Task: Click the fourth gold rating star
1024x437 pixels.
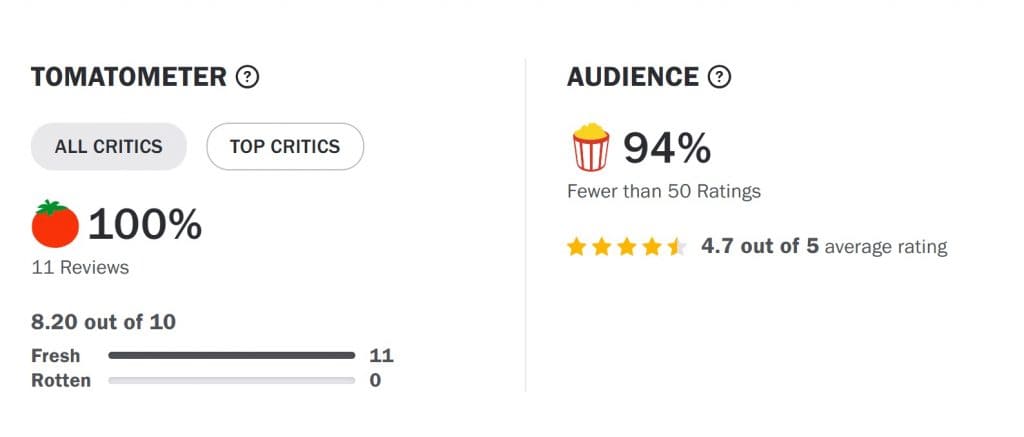Action: (652, 247)
